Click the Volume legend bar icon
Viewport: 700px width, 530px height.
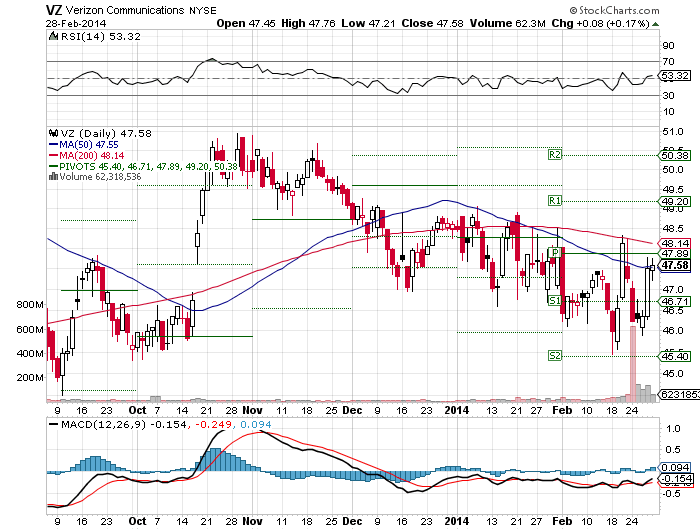point(53,176)
